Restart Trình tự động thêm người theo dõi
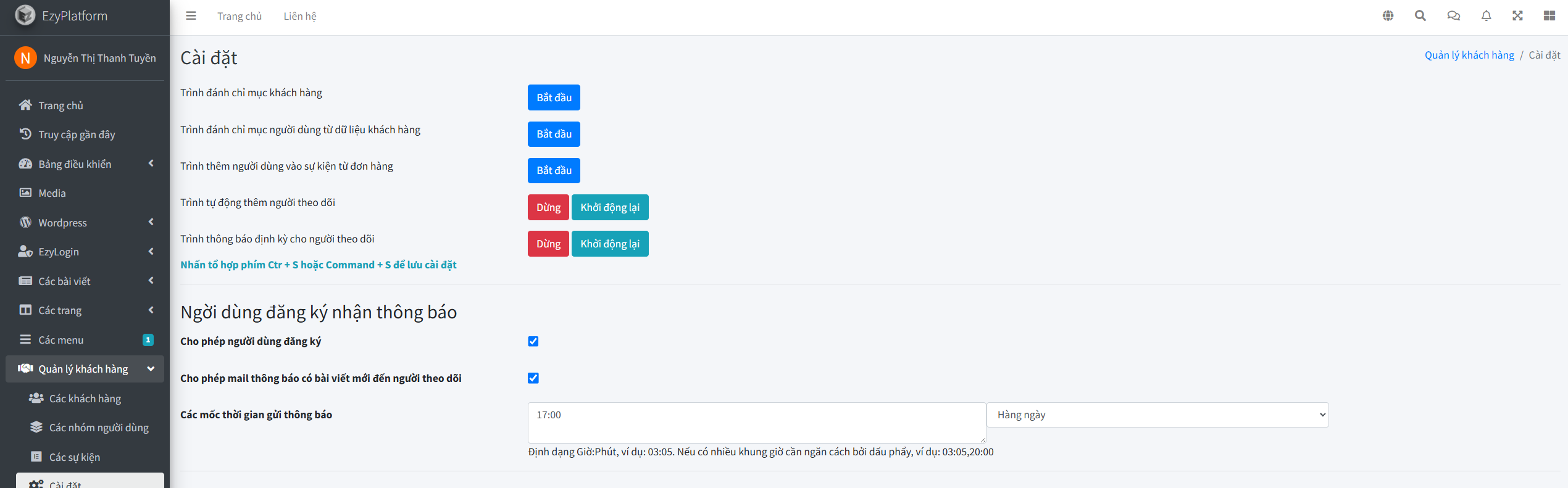This screenshot has width=1568, height=488. pos(610,207)
